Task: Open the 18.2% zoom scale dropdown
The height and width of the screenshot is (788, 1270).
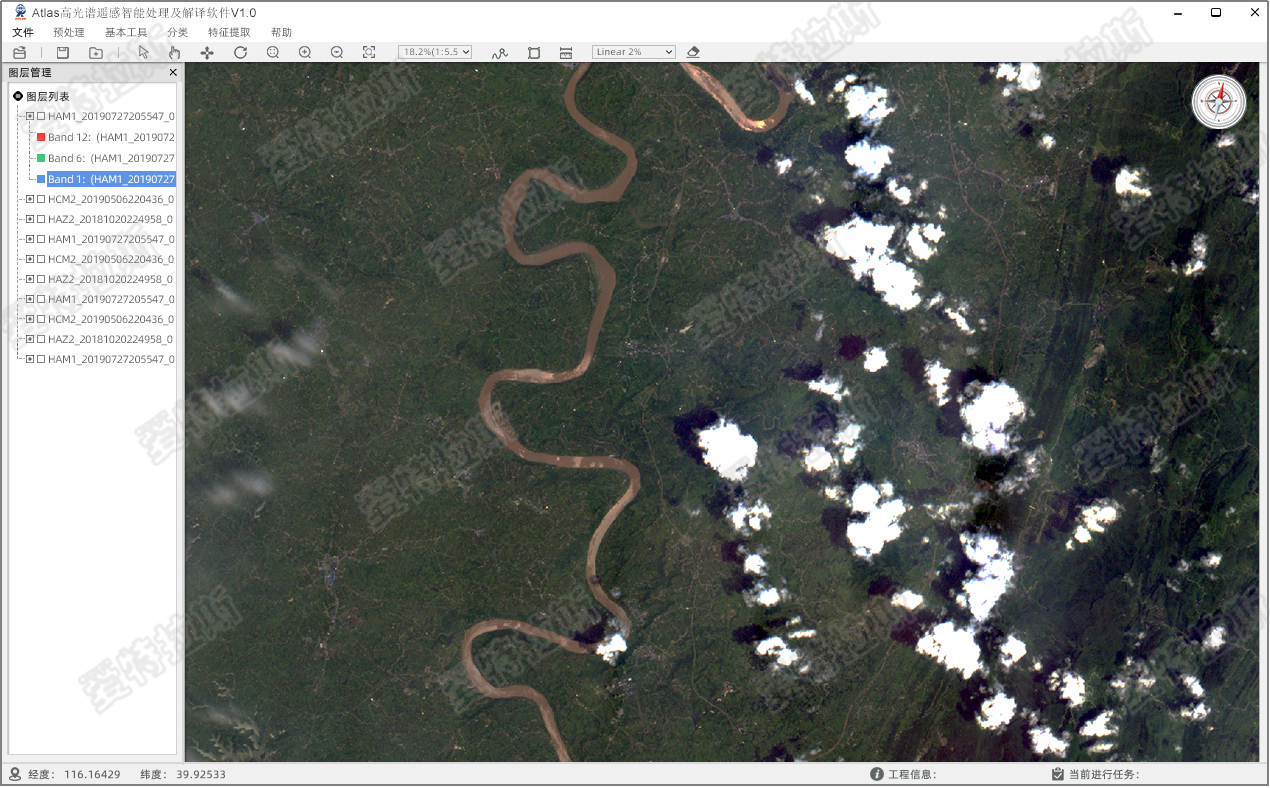Action: [435, 52]
